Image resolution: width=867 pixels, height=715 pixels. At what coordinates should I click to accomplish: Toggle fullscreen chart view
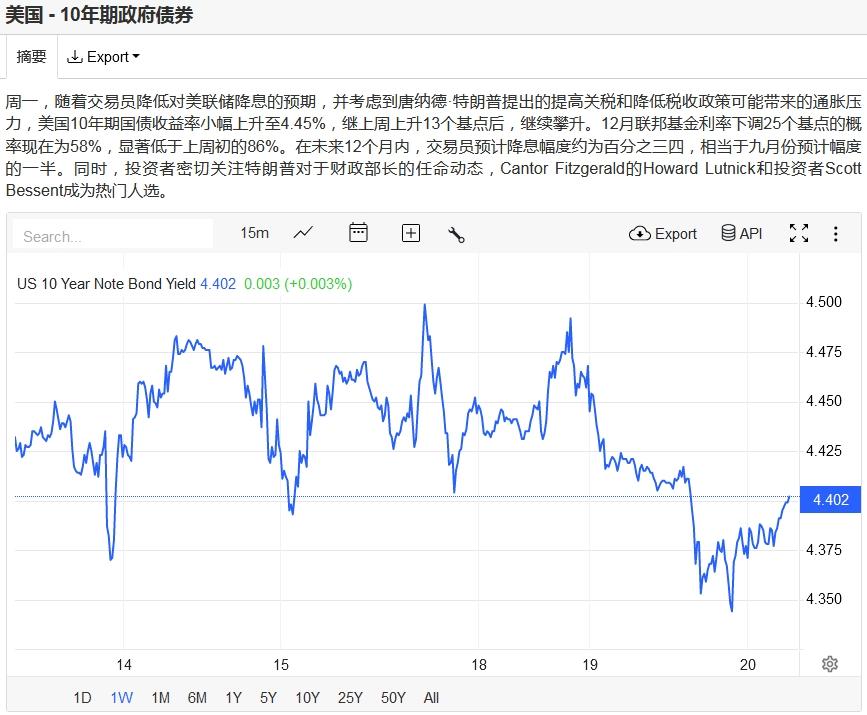coord(799,233)
